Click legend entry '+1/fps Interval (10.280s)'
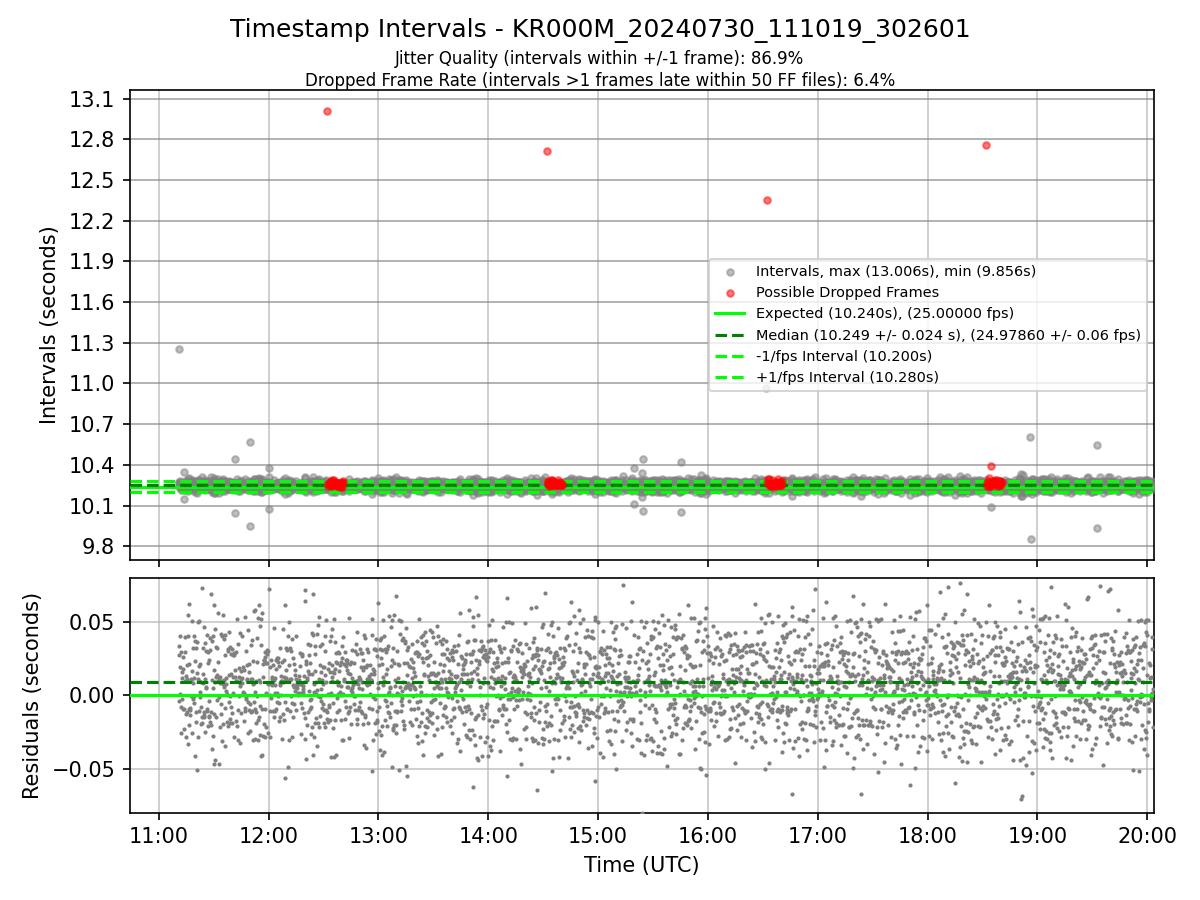The width and height of the screenshot is (1200, 900). (848, 377)
